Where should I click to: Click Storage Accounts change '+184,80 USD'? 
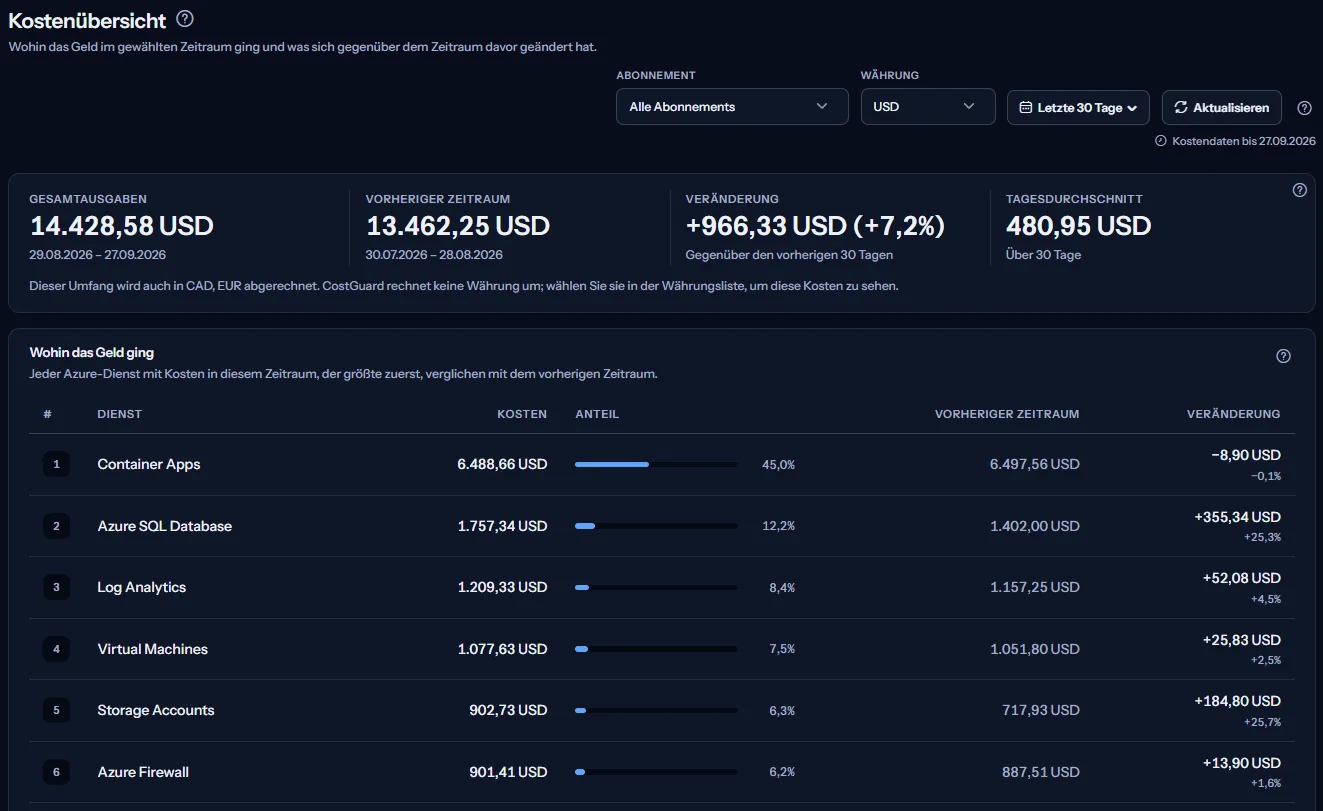click(1238, 701)
